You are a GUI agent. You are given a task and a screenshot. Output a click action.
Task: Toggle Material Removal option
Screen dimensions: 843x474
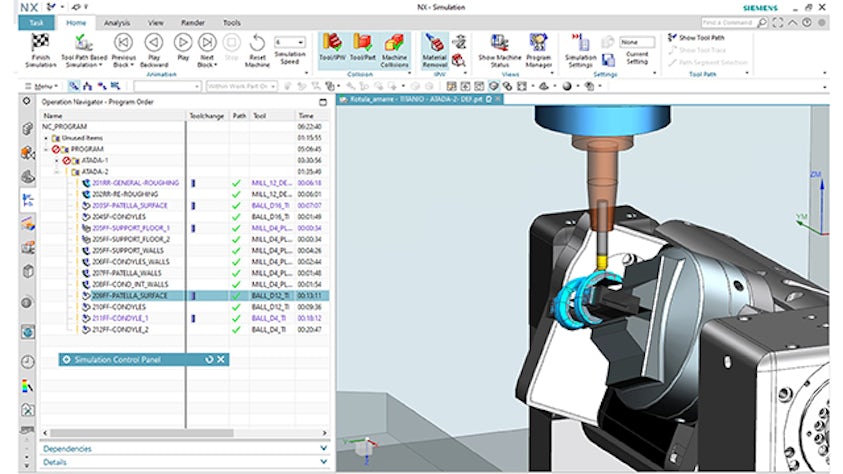(x=434, y=51)
